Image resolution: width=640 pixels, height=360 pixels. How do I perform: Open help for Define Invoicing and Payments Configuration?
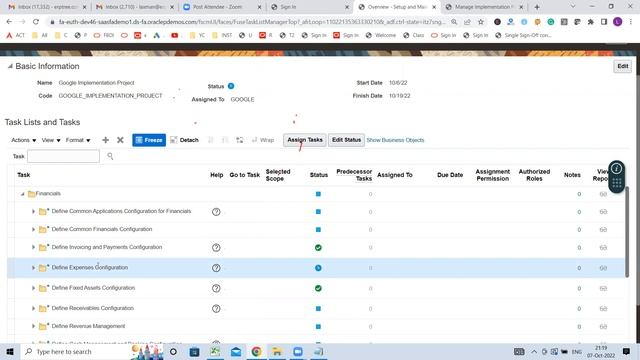216,248
